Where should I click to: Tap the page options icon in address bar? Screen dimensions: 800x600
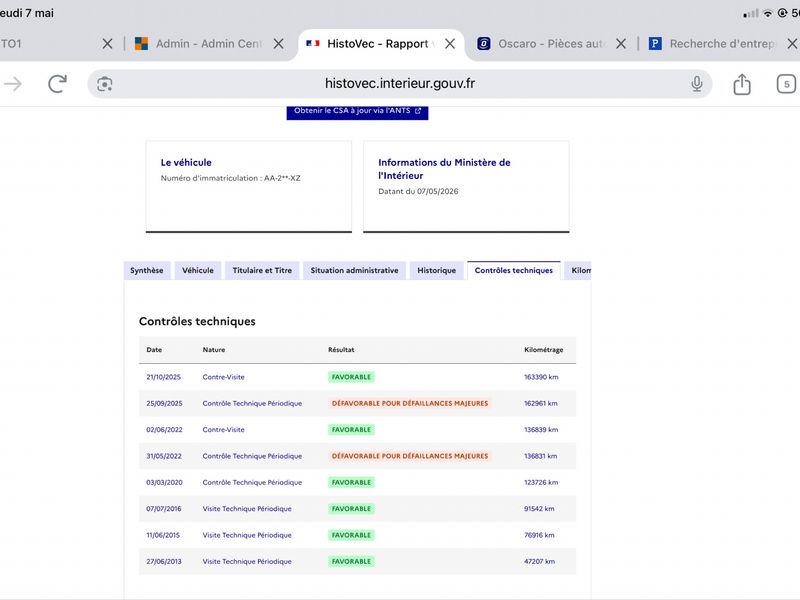coord(105,84)
